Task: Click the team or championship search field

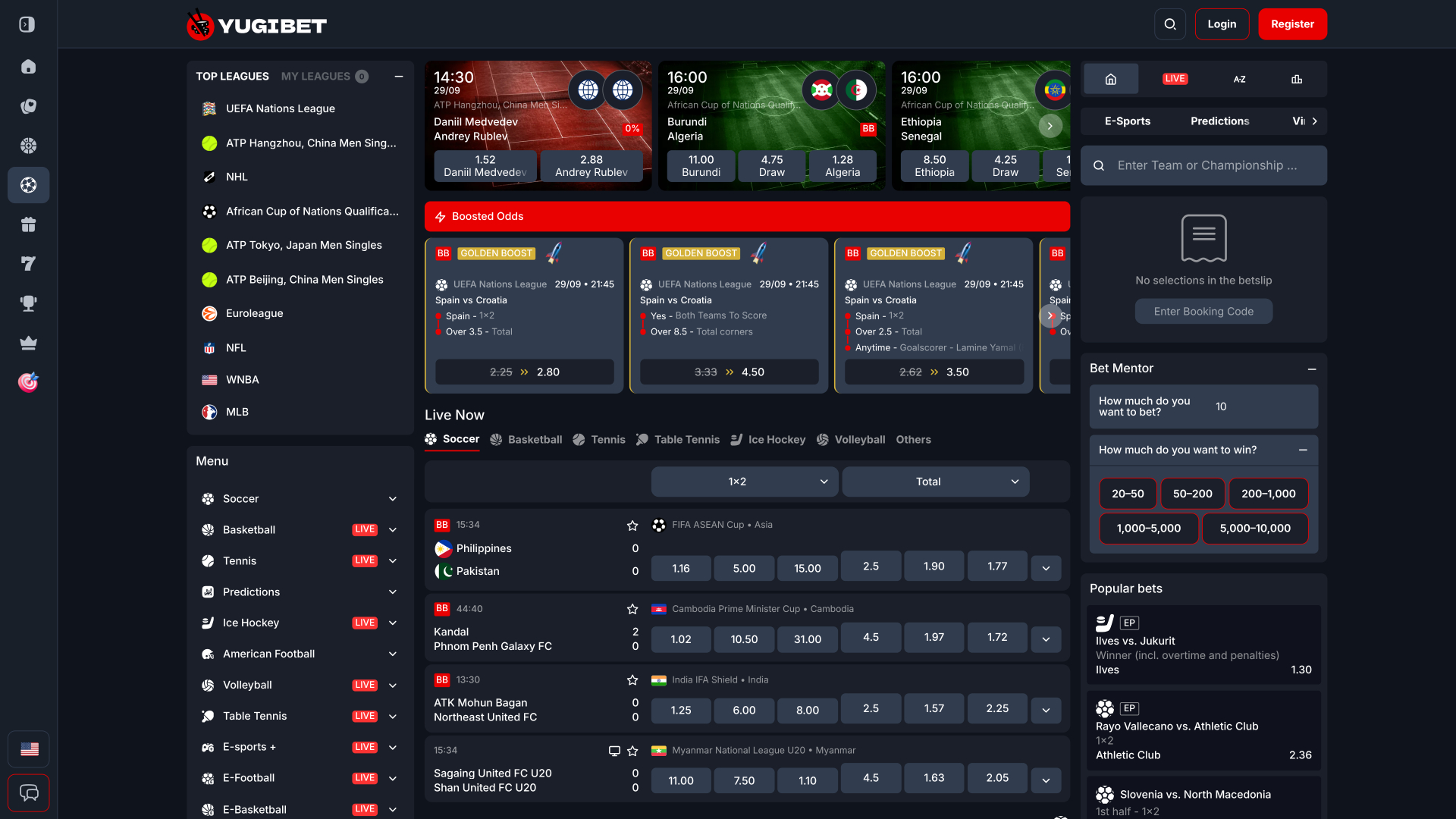Action: coord(1203,165)
